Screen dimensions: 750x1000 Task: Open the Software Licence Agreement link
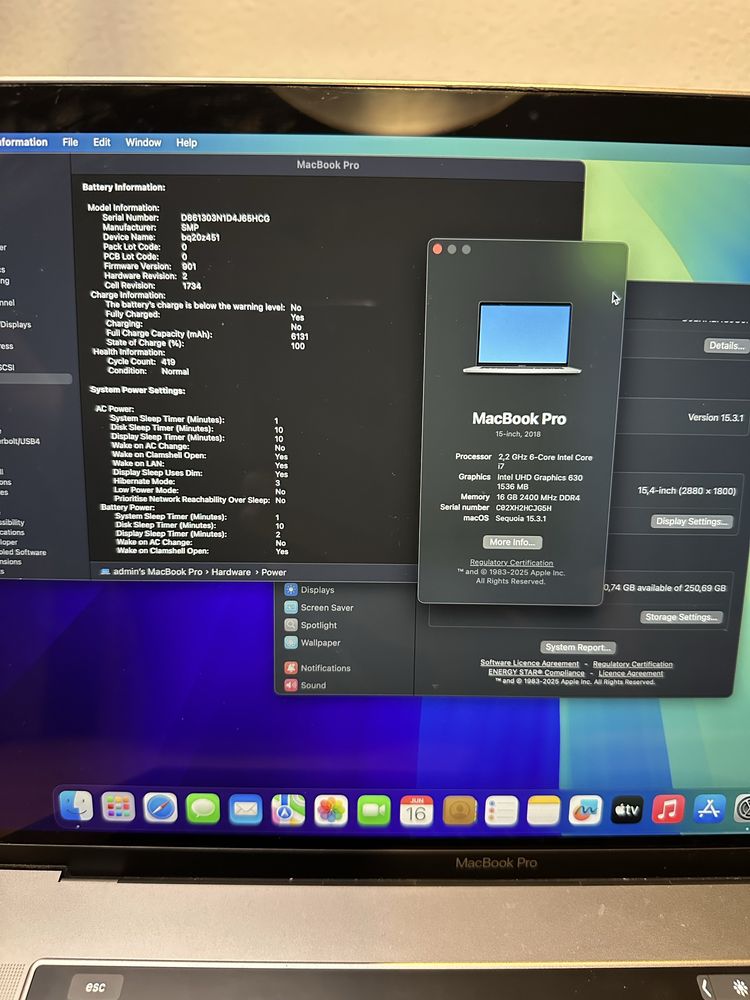(529, 663)
